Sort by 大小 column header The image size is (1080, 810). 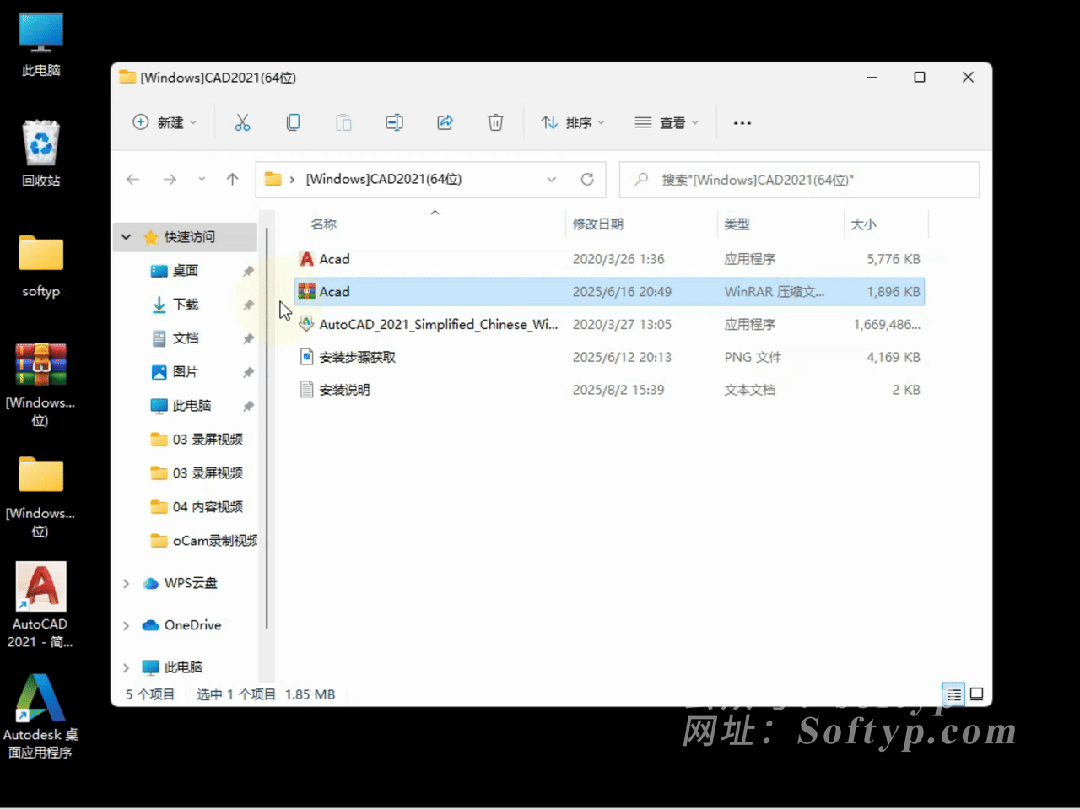click(863, 224)
